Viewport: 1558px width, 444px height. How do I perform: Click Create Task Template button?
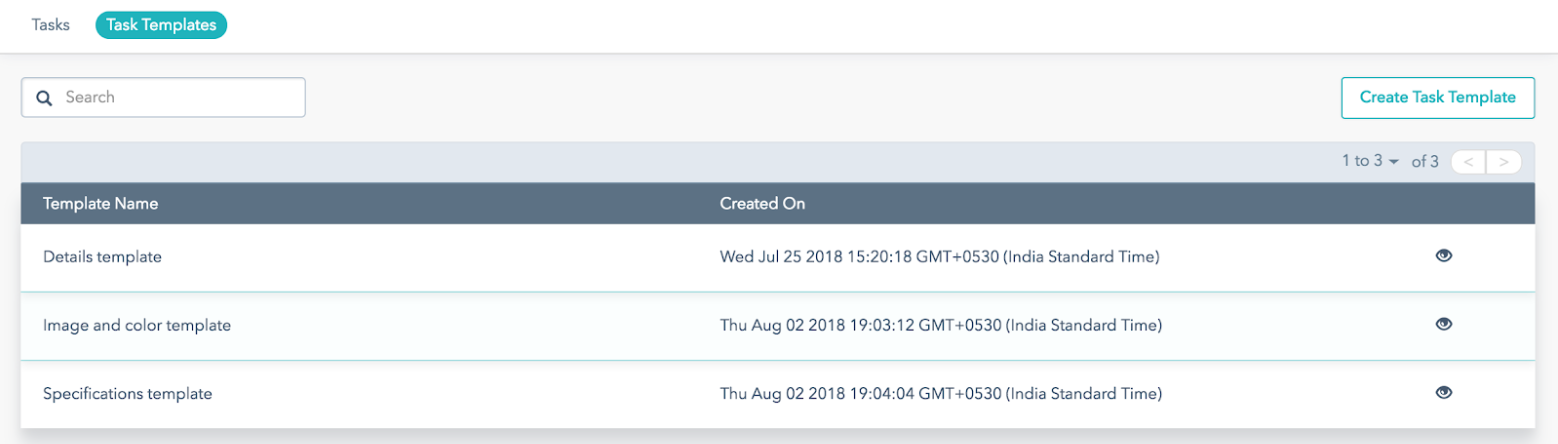point(1437,98)
